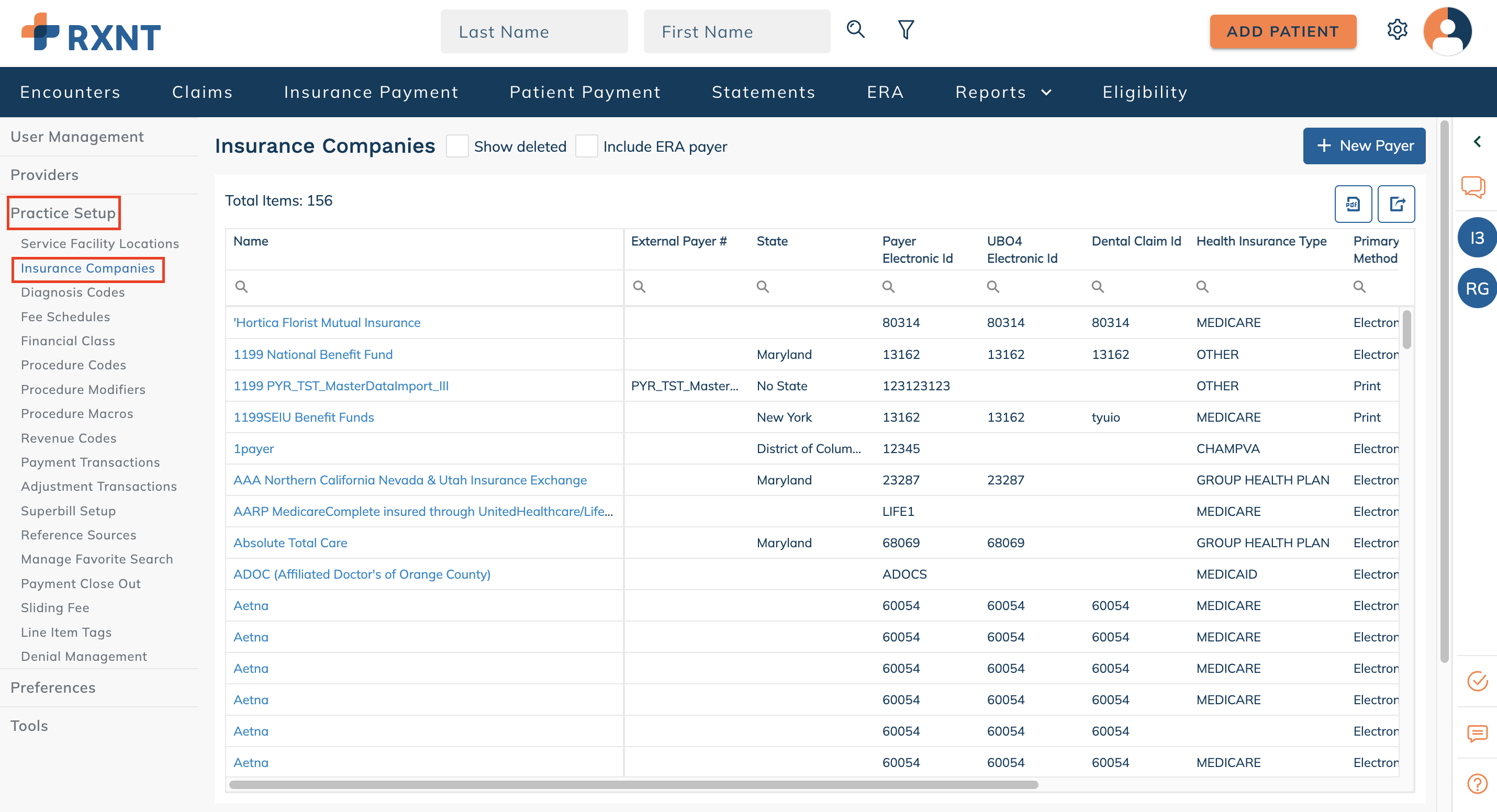Open the Claims tab
Image resolution: width=1497 pixels, height=812 pixels.
[x=202, y=92]
